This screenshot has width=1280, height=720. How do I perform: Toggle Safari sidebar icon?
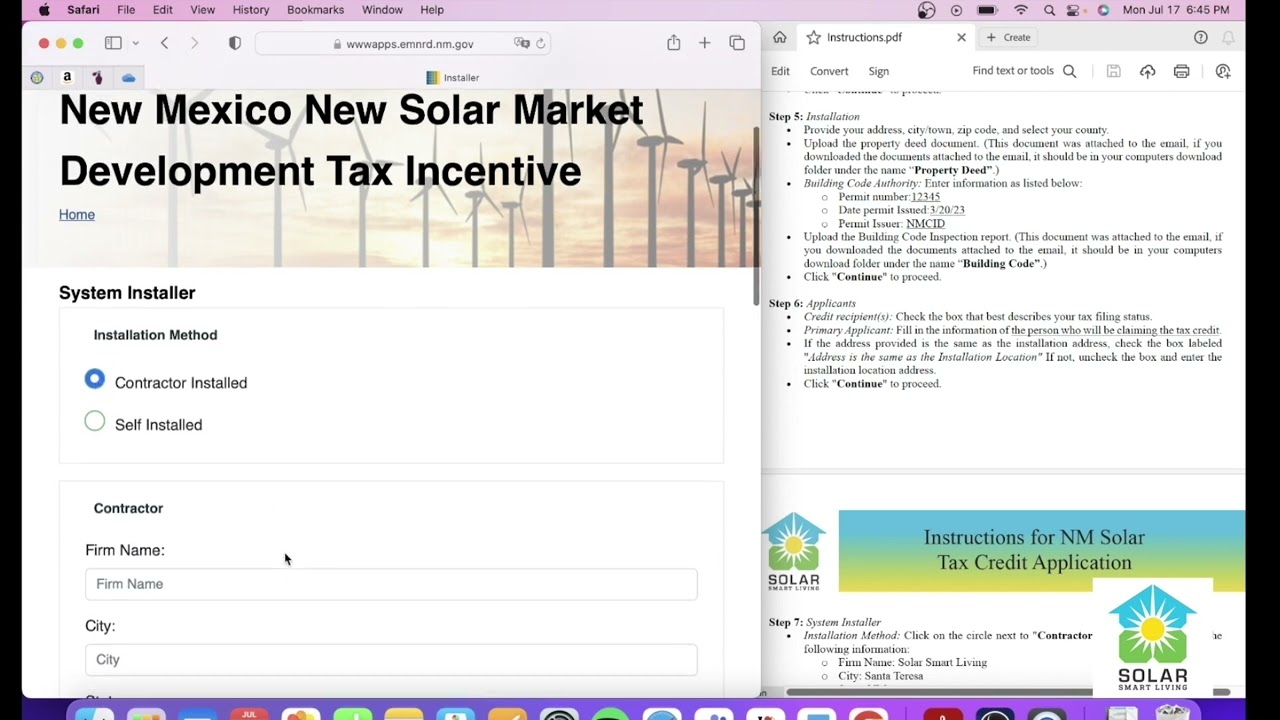click(x=113, y=43)
